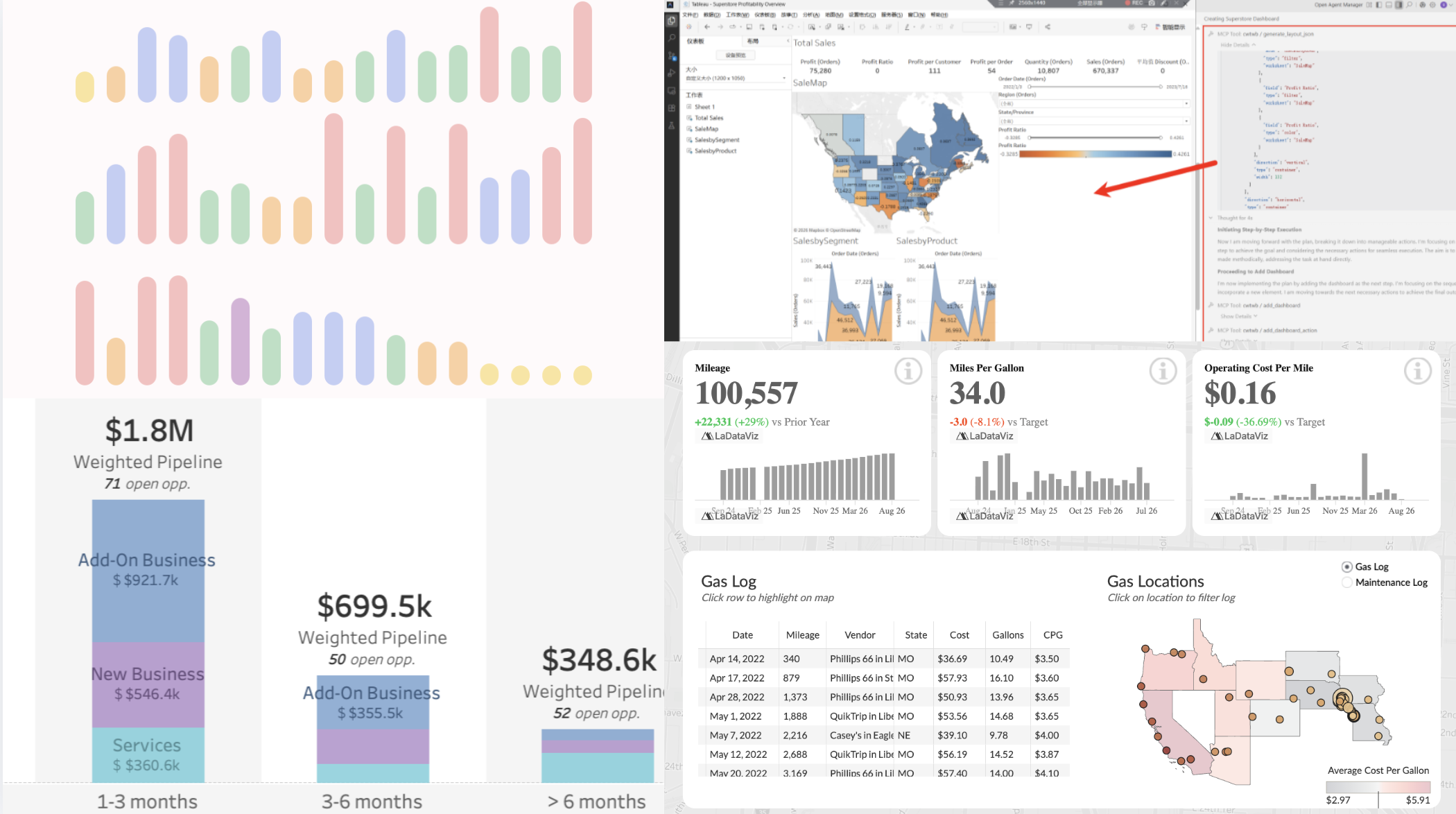This screenshot has height=814, width=1456.
Task: Click the CPG column header in Gas Log
Action: (1052, 635)
